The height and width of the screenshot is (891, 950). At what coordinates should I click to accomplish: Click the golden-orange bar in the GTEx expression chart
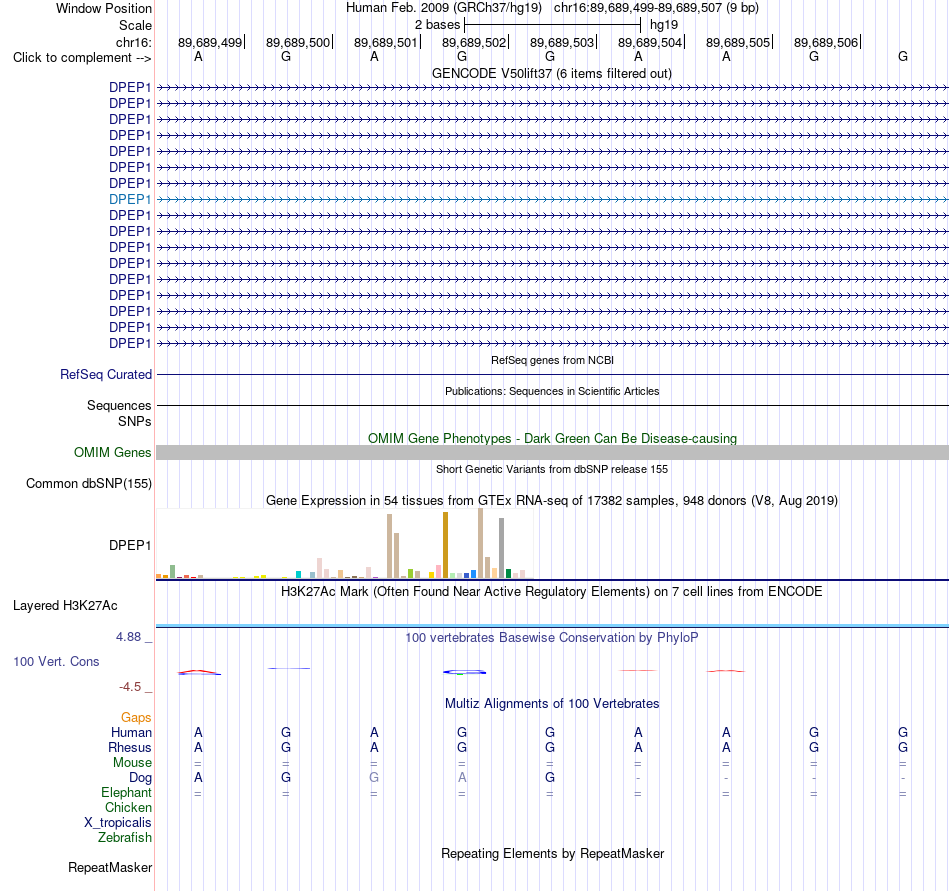click(445, 545)
